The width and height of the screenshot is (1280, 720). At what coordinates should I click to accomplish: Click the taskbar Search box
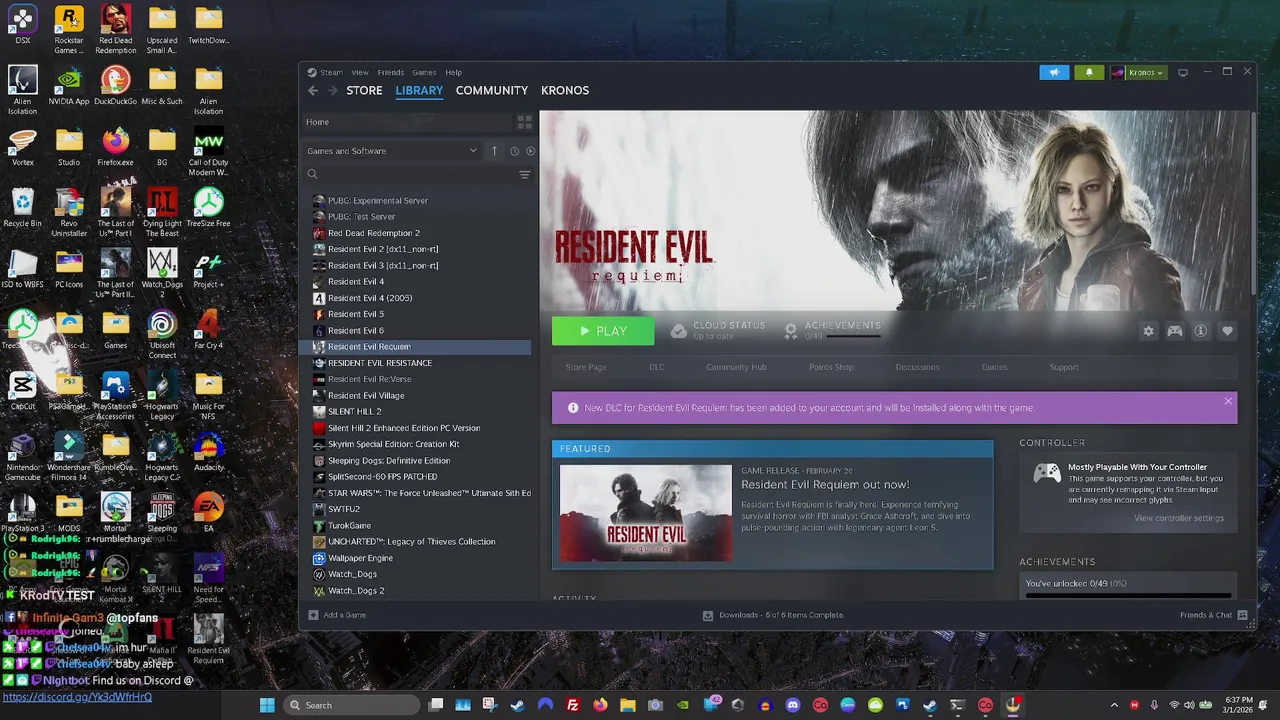(x=350, y=705)
